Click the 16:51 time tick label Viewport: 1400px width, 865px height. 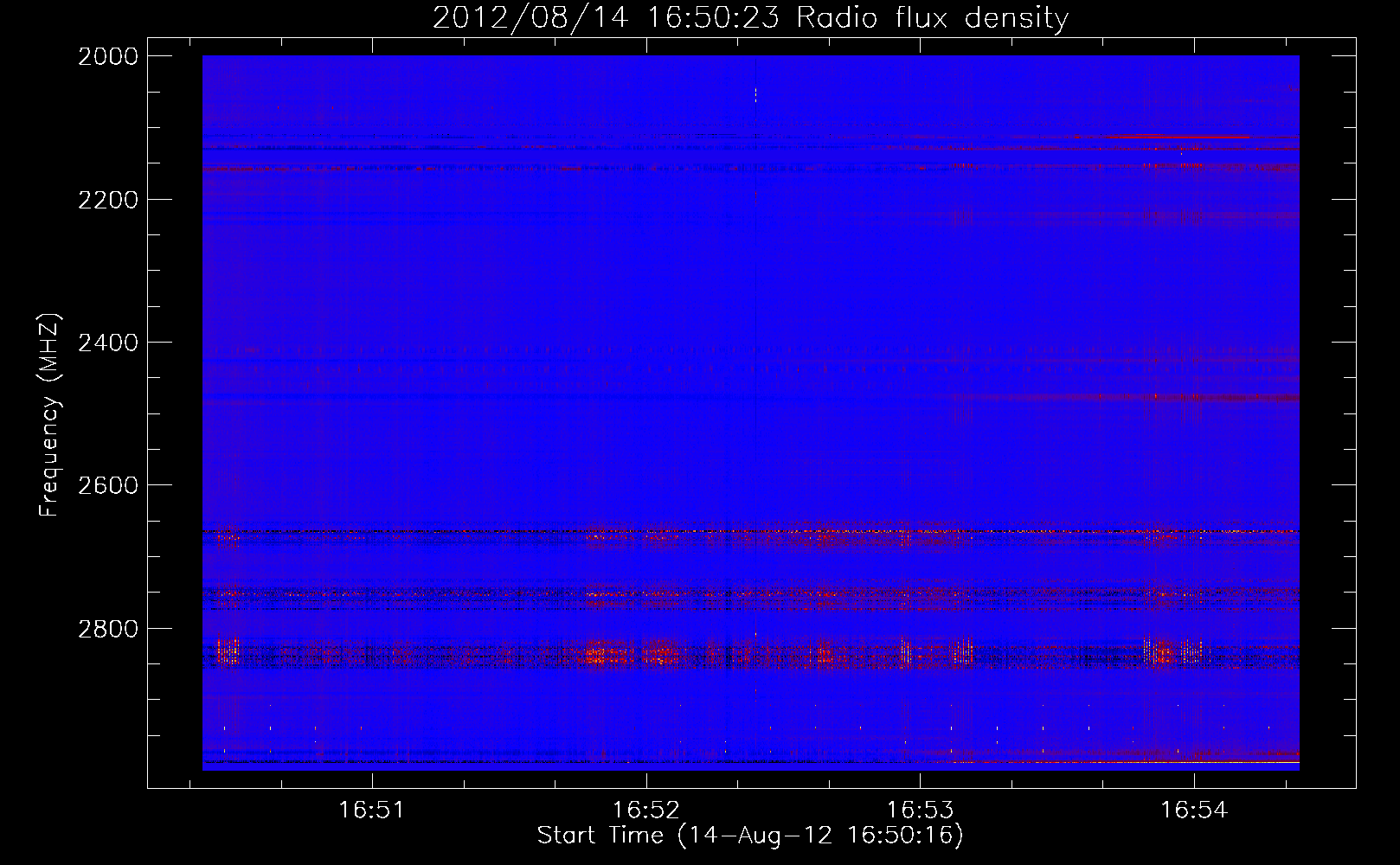coord(371,811)
